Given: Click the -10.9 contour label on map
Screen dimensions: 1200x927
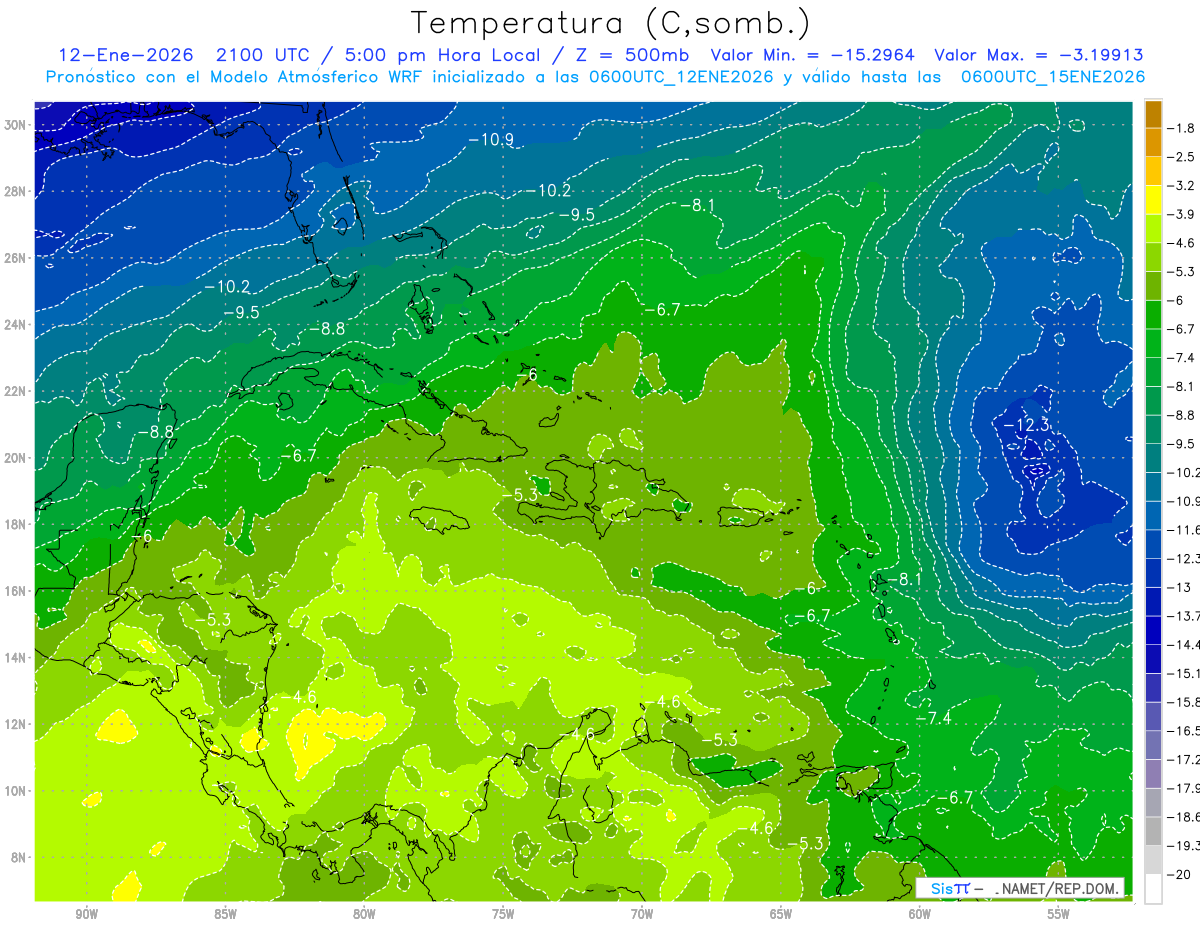Looking at the screenshot, I should (491, 139).
